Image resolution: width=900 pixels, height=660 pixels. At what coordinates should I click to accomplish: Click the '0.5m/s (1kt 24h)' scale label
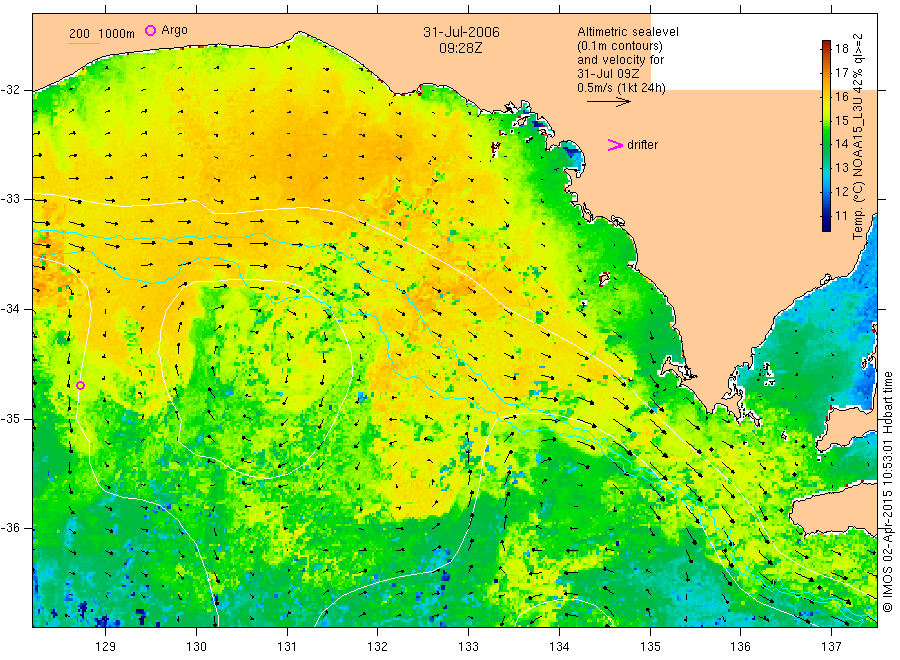pyautogui.click(x=622, y=88)
